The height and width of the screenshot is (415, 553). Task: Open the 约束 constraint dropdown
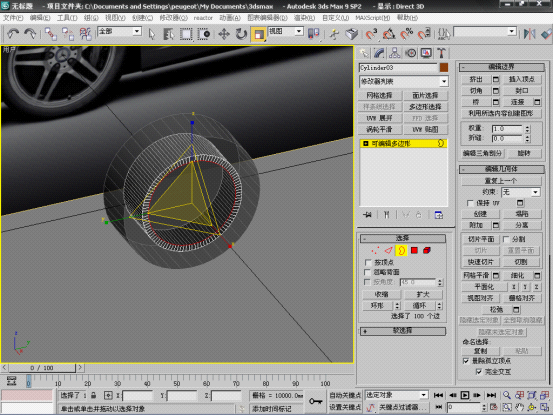click(521, 192)
